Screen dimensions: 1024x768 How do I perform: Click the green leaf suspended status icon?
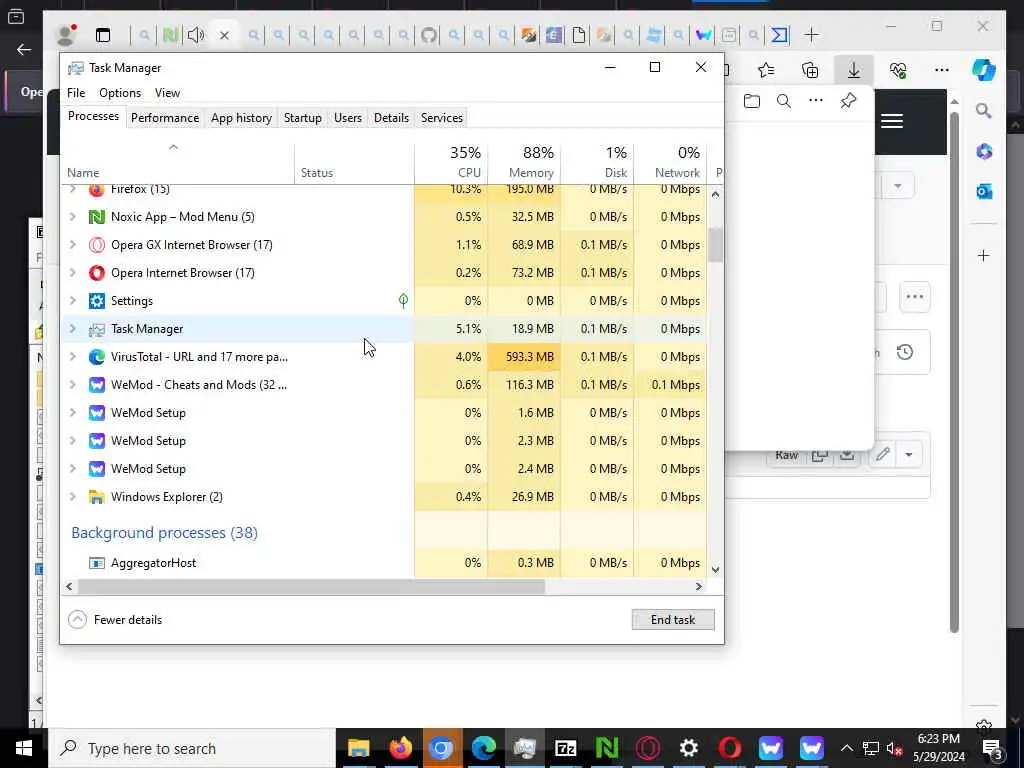tap(404, 301)
